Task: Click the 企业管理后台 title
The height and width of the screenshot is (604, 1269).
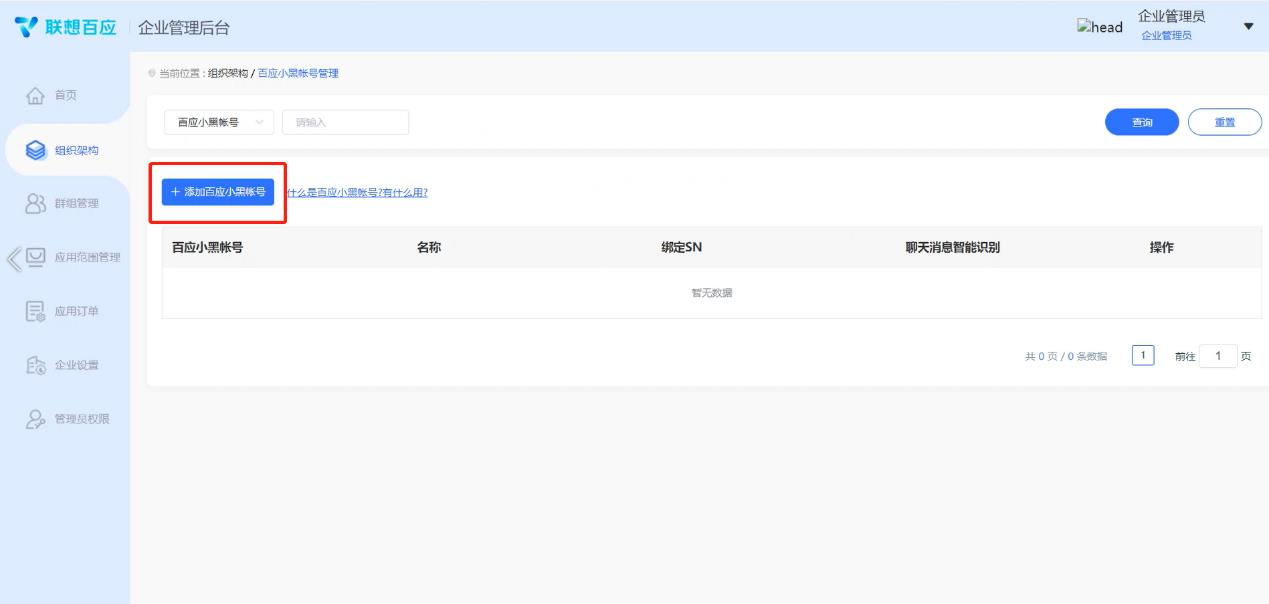Action: [x=183, y=28]
